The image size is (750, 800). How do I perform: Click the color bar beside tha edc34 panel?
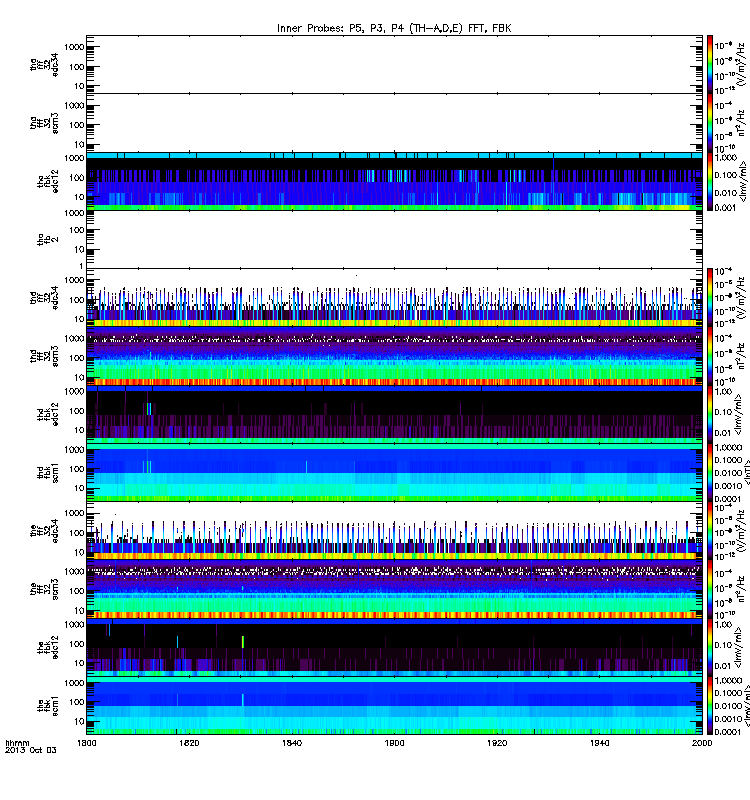[710, 64]
